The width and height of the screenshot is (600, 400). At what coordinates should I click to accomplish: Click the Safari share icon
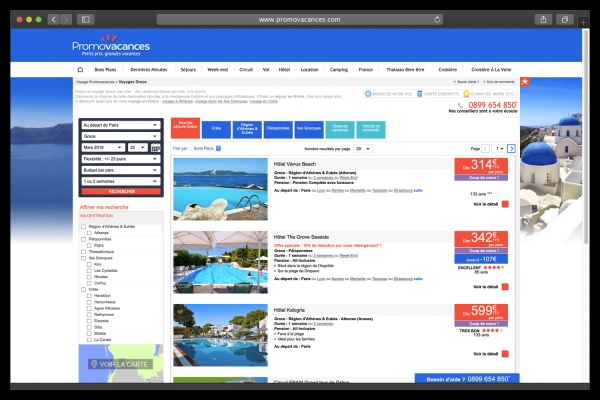[543, 19]
